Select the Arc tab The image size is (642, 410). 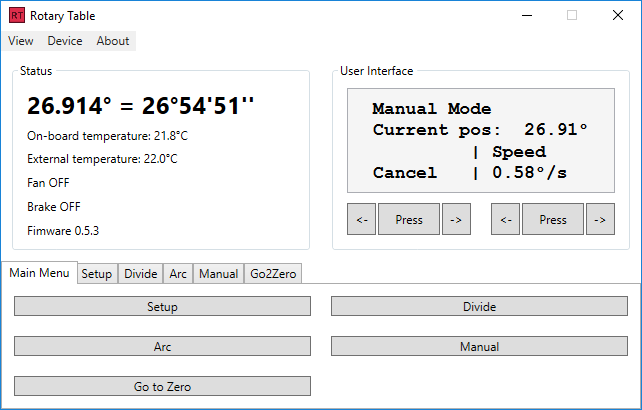tap(178, 274)
